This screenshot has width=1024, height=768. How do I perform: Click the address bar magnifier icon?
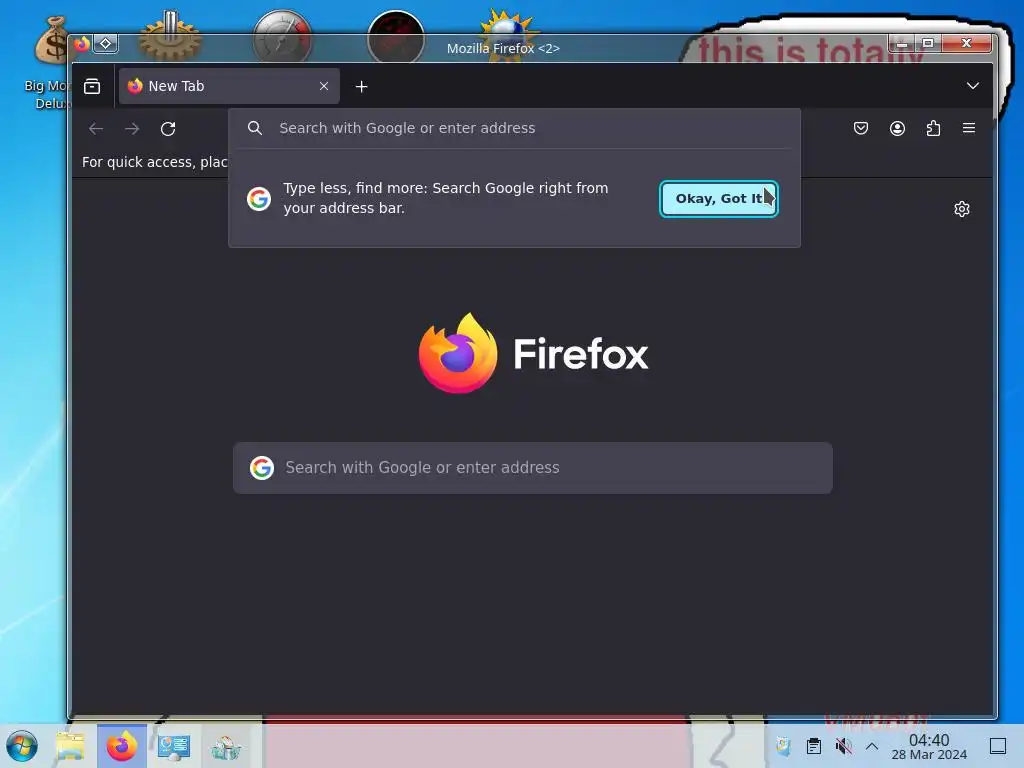click(x=255, y=128)
